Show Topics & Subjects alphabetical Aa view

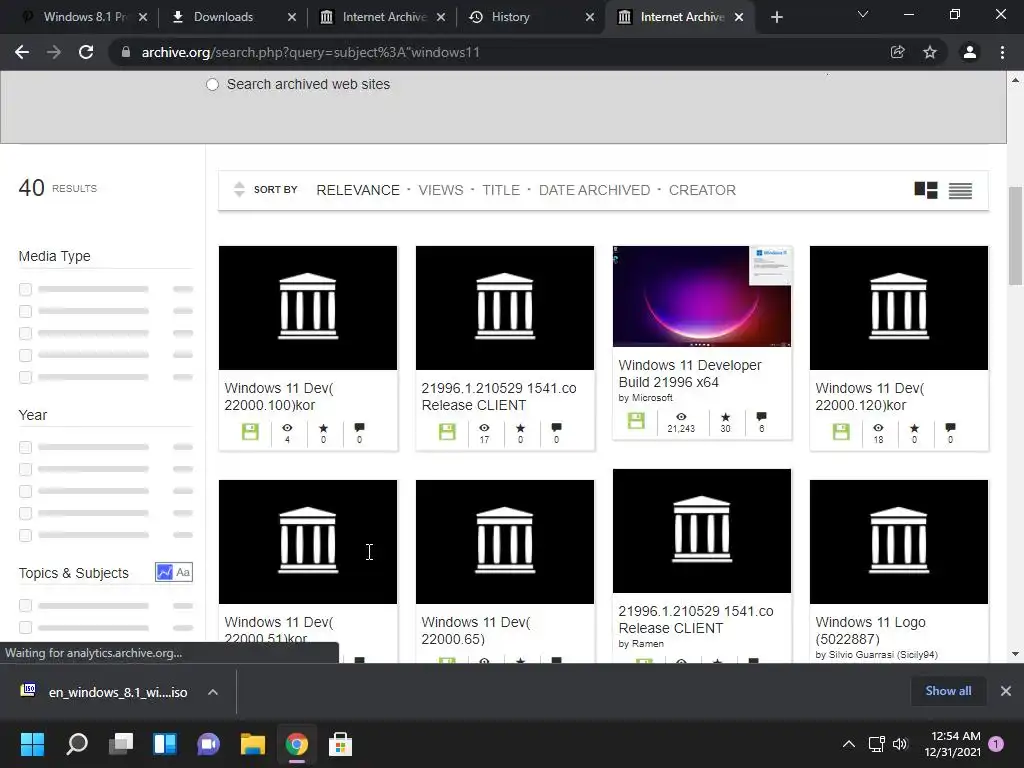[184, 572]
